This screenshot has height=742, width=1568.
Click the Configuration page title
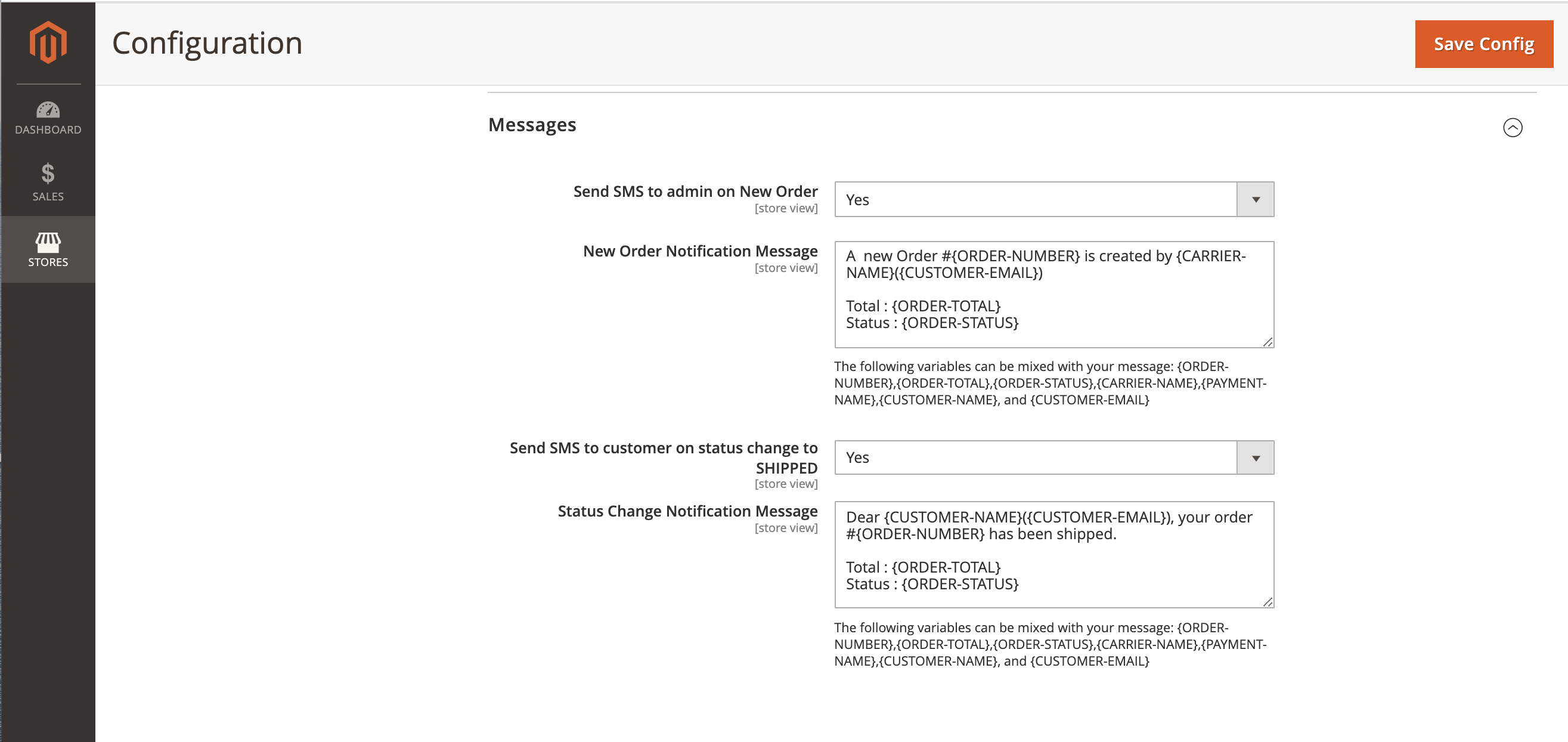pyautogui.click(x=207, y=44)
